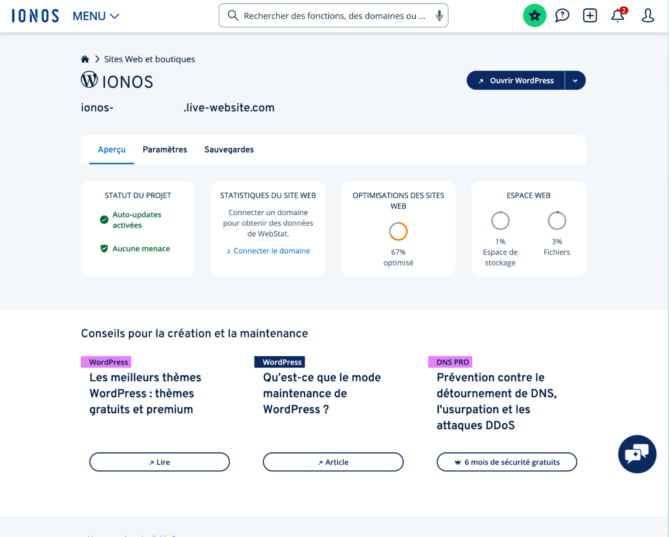This screenshot has height=537, width=669.
Task: Expand the arrow beside Ouvrir WordPress
Action: tap(575, 81)
